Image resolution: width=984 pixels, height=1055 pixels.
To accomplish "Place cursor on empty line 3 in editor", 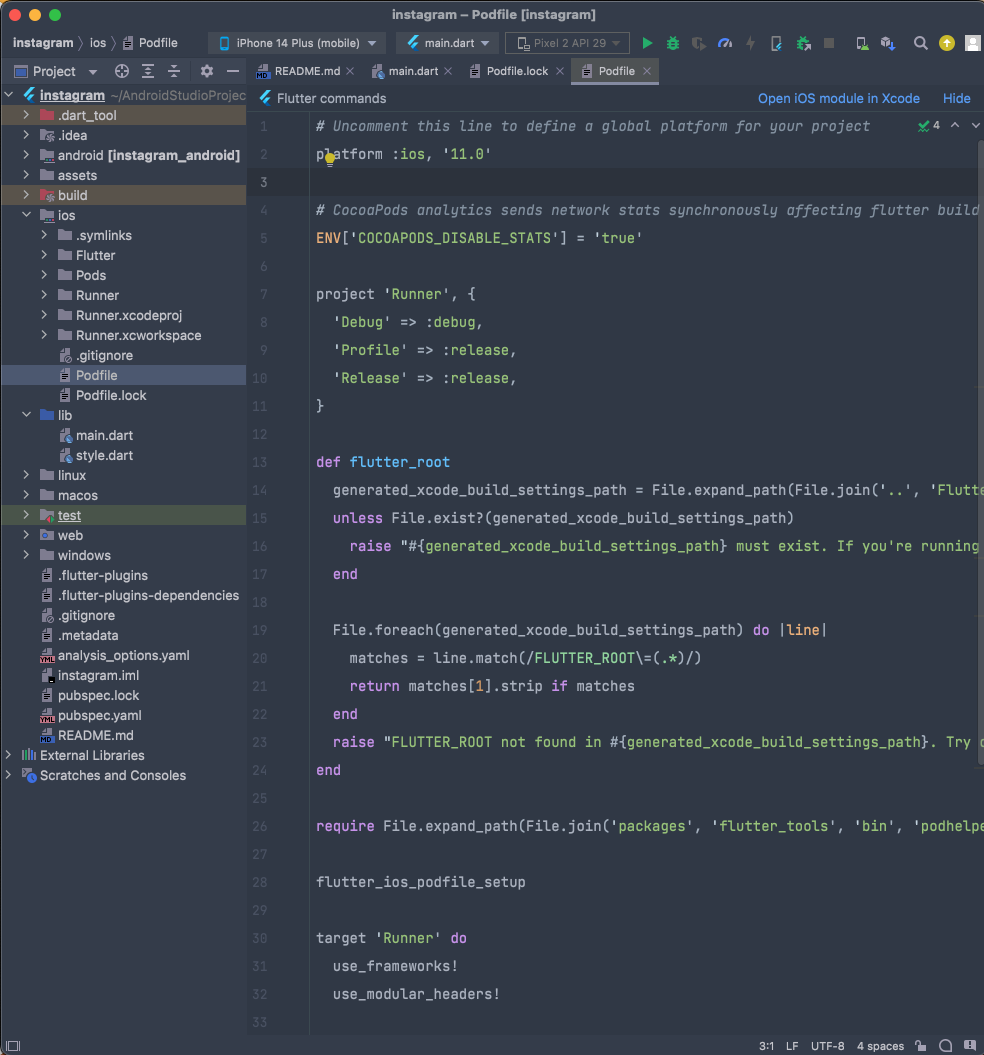I will pos(643,182).
